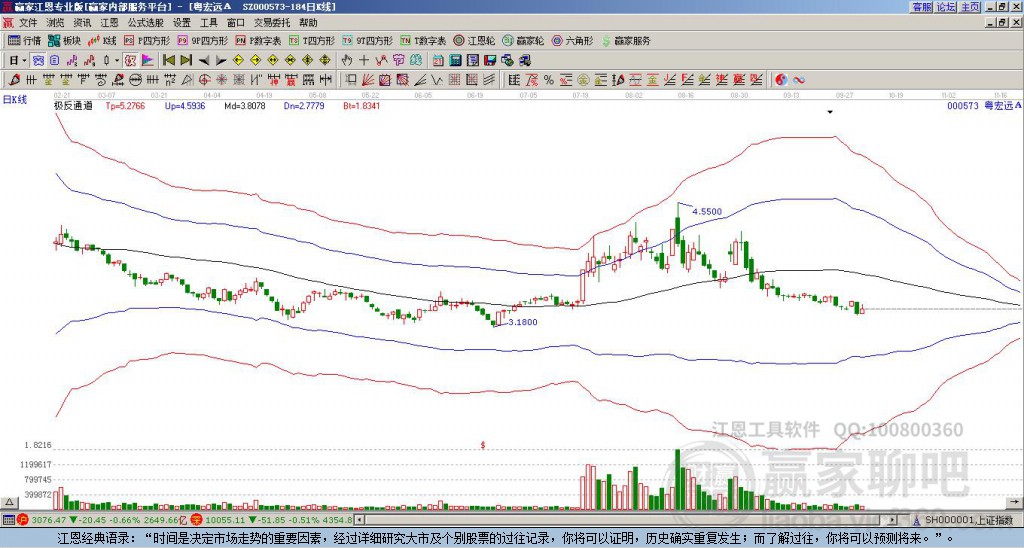The height and width of the screenshot is (548, 1024).
Task: Open the 六角形 hexagon tool
Action: click(573, 40)
